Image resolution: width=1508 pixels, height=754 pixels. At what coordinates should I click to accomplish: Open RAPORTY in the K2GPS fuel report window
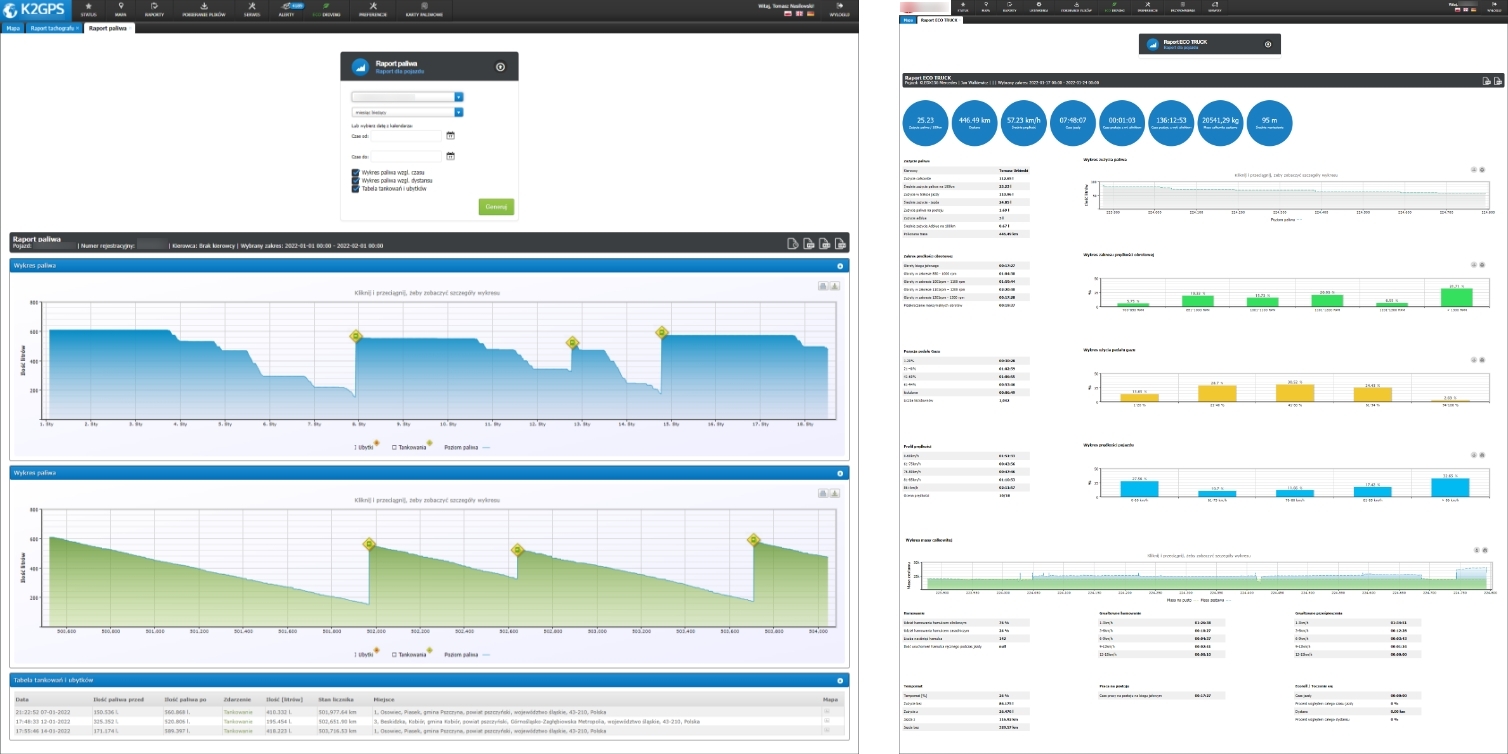[x=154, y=10]
